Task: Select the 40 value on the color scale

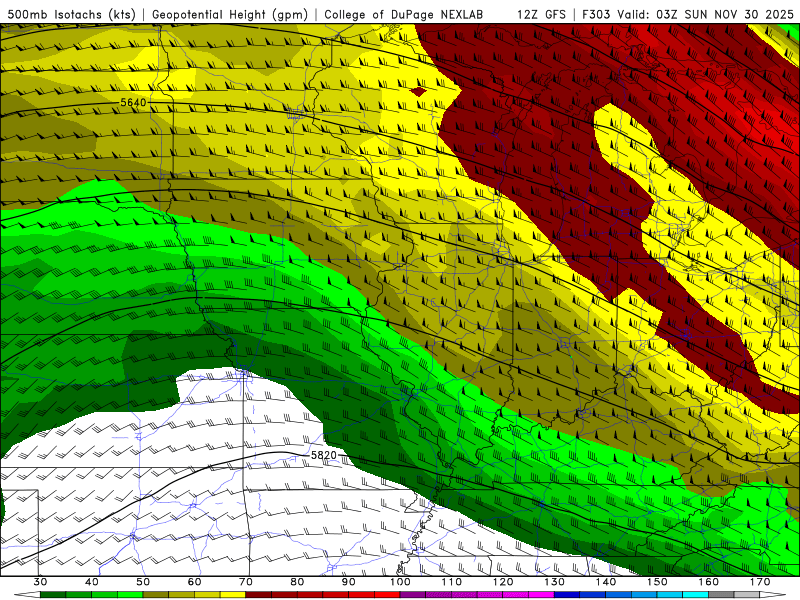Action: click(92, 582)
